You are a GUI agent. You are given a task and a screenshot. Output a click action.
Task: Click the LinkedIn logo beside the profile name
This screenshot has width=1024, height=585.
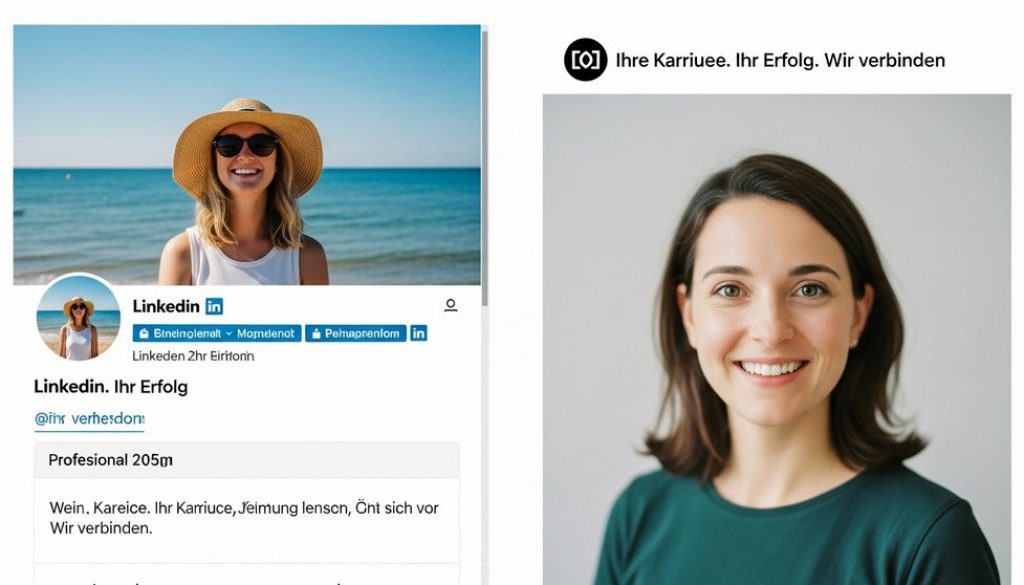point(214,306)
